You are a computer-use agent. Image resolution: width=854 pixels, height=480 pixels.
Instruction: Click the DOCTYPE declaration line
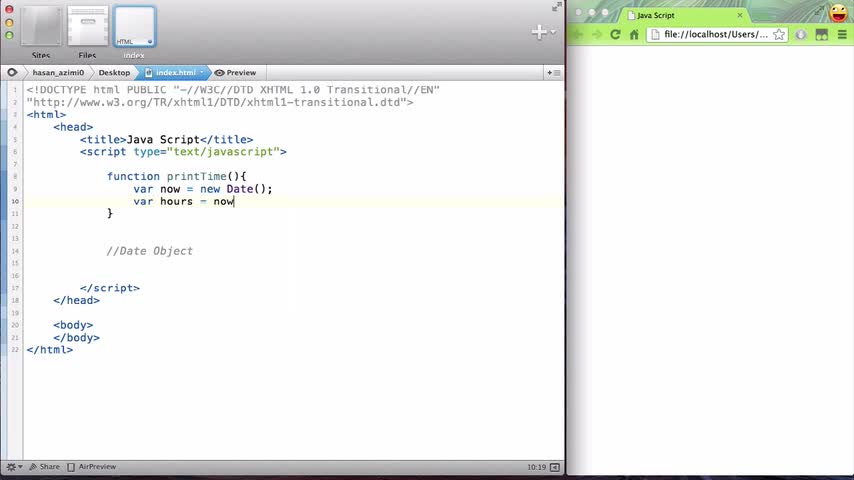pyautogui.click(x=233, y=90)
